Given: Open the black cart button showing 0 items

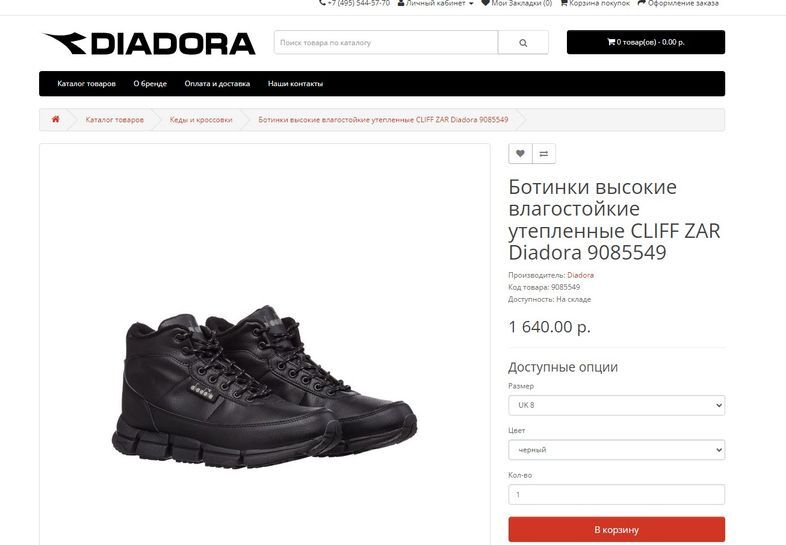Looking at the screenshot, I should [x=646, y=42].
